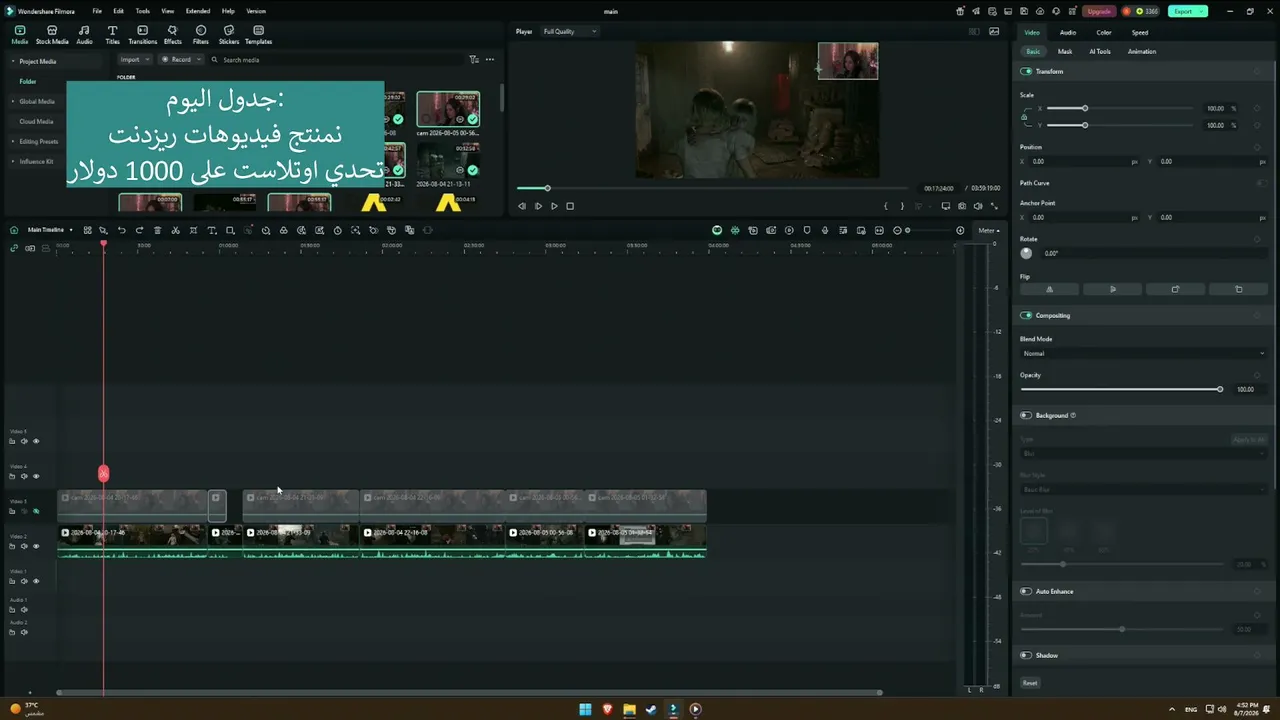The width and height of the screenshot is (1280, 720).
Task: Play the video in the player
Action: 554,206
